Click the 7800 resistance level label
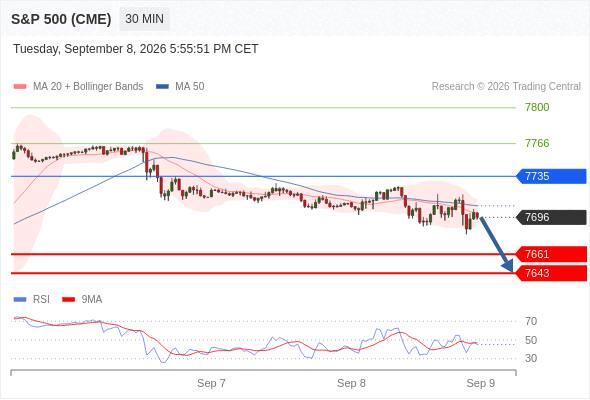 (537, 107)
